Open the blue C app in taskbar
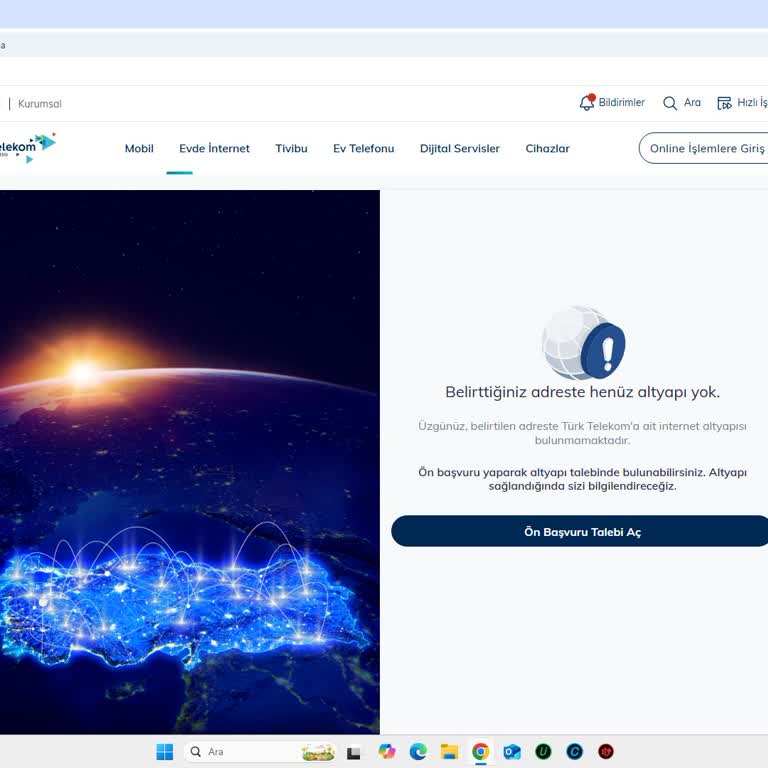Image resolution: width=768 pixels, height=768 pixels. [575, 751]
